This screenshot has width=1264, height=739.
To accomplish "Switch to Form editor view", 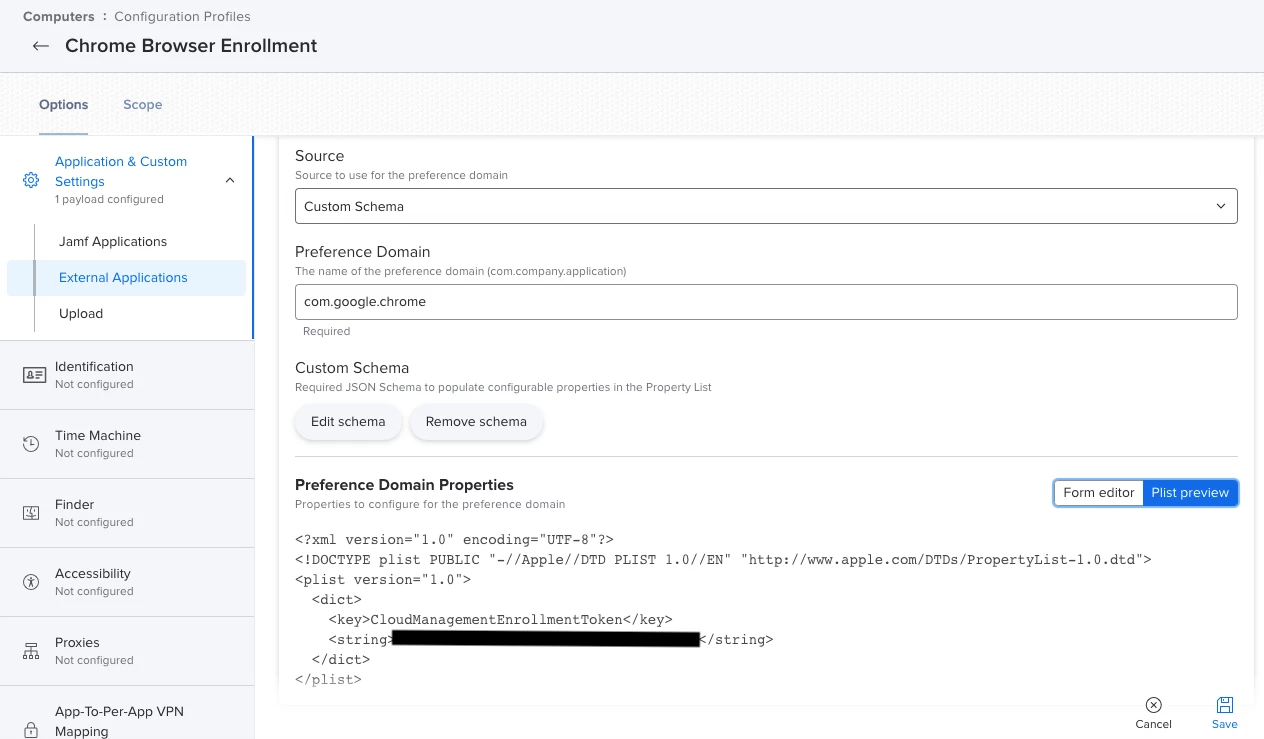I will [x=1098, y=492].
